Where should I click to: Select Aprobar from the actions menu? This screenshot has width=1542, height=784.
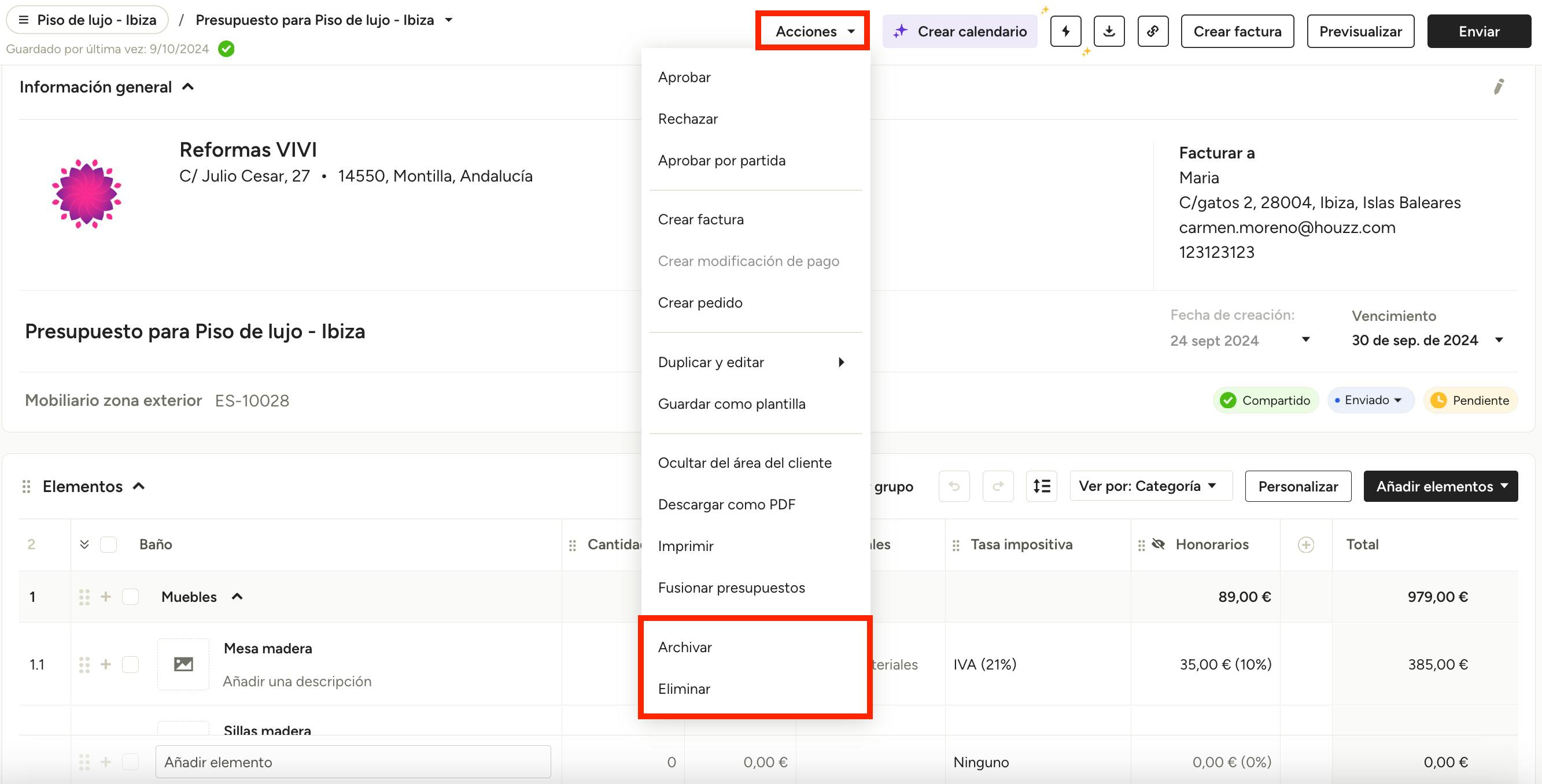755,77
